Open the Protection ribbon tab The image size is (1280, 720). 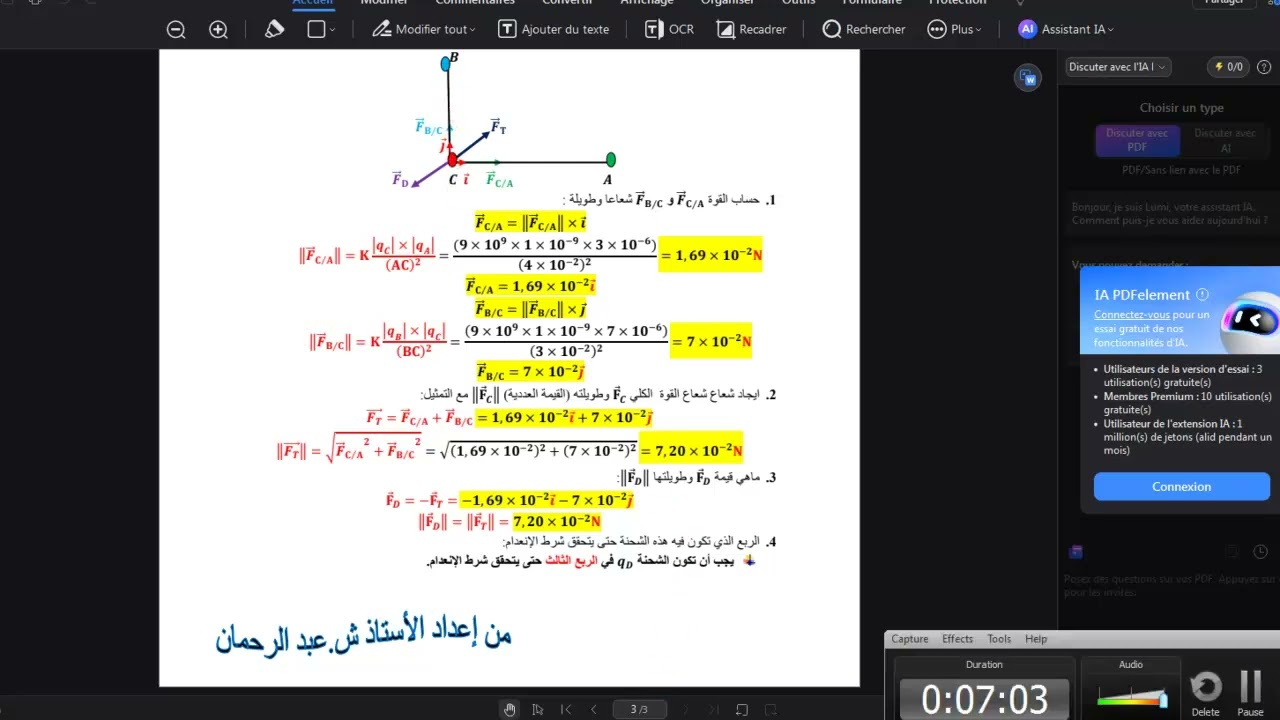(957, 3)
